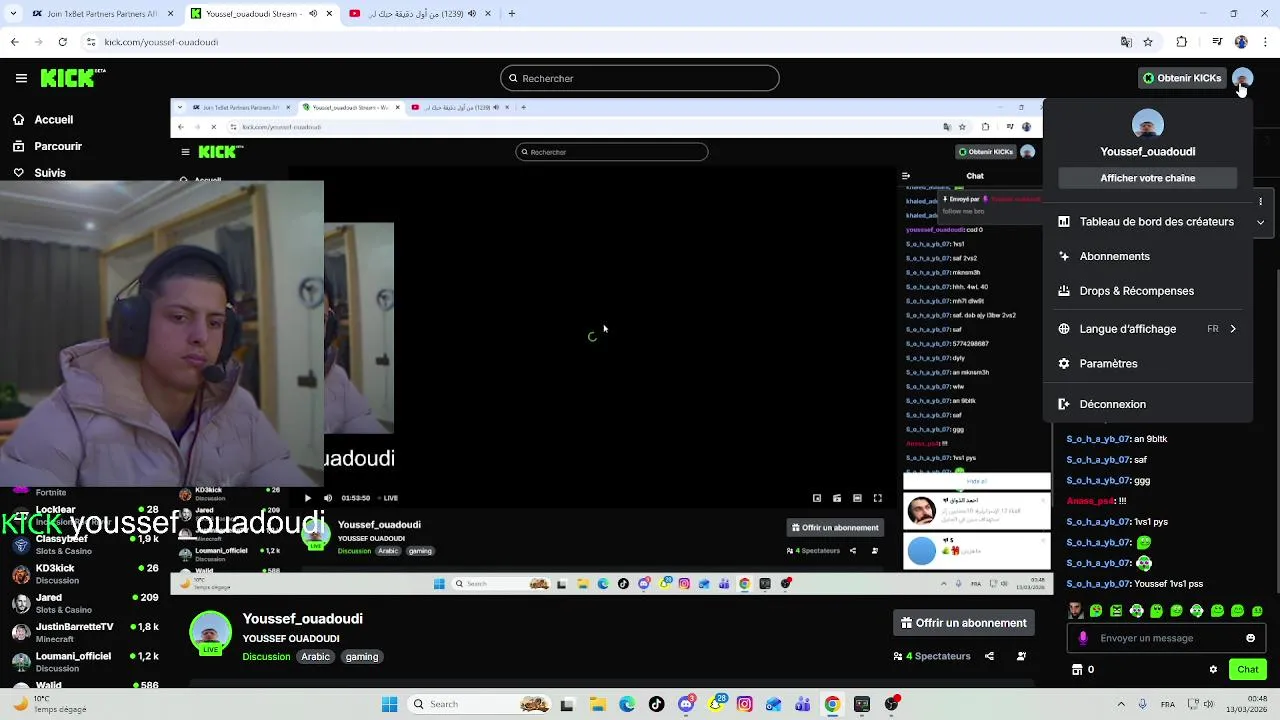Viewport: 1280px width, 720px height.
Task: Select the first green emote after the avatar
Action: 1096,611
